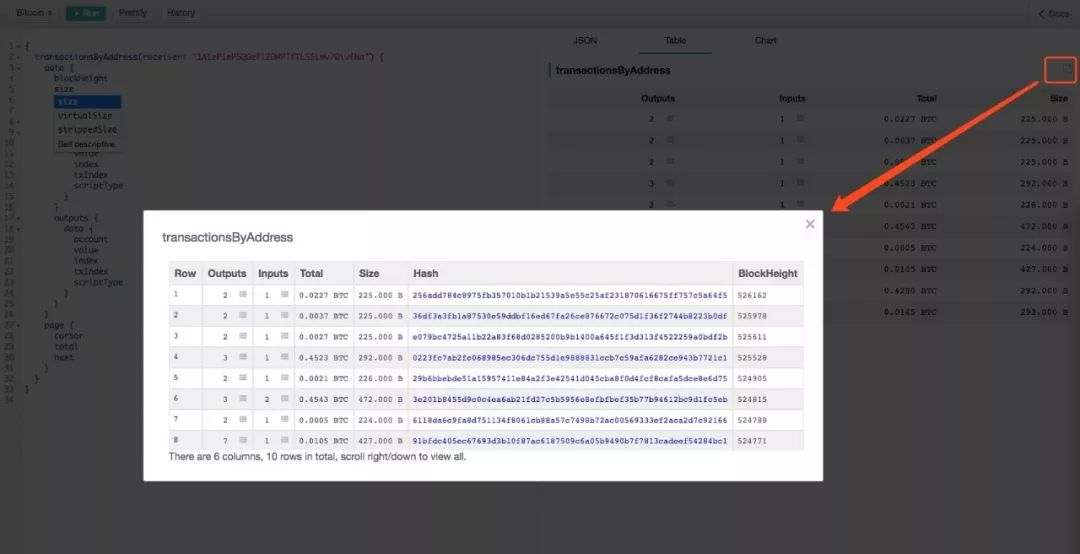Click the BlockHeight column header in modal
The height and width of the screenshot is (554, 1080).
[x=767, y=273]
